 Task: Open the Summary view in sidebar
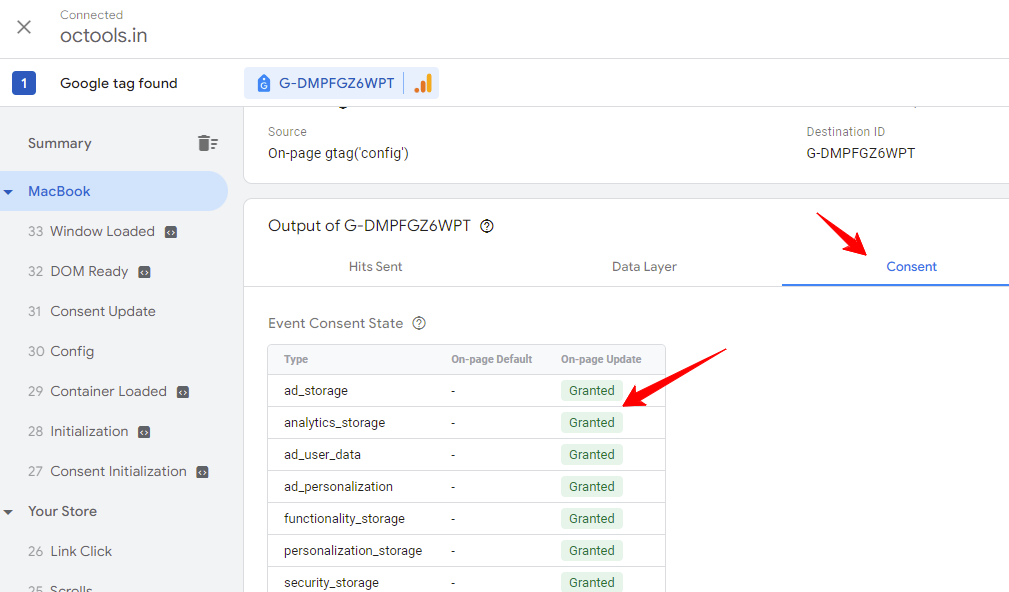[59, 143]
